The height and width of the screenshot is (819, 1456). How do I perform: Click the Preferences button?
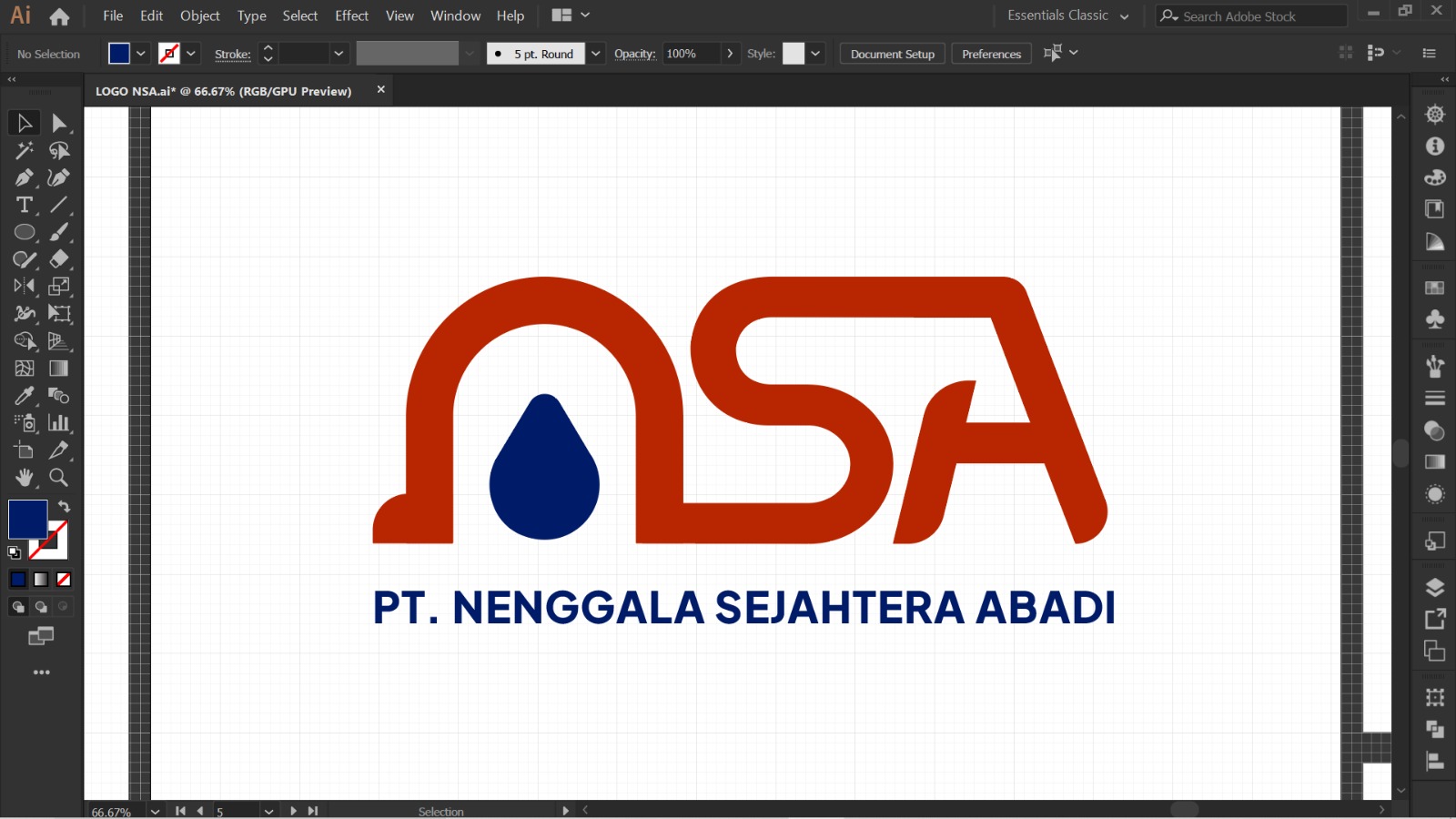tap(992, 54)
